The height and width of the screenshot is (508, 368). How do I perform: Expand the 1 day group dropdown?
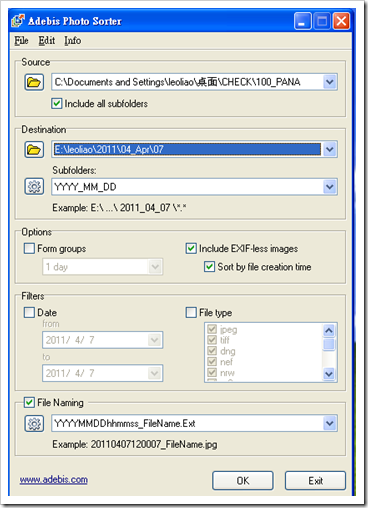pyautogui.click(x=155, y=267)
